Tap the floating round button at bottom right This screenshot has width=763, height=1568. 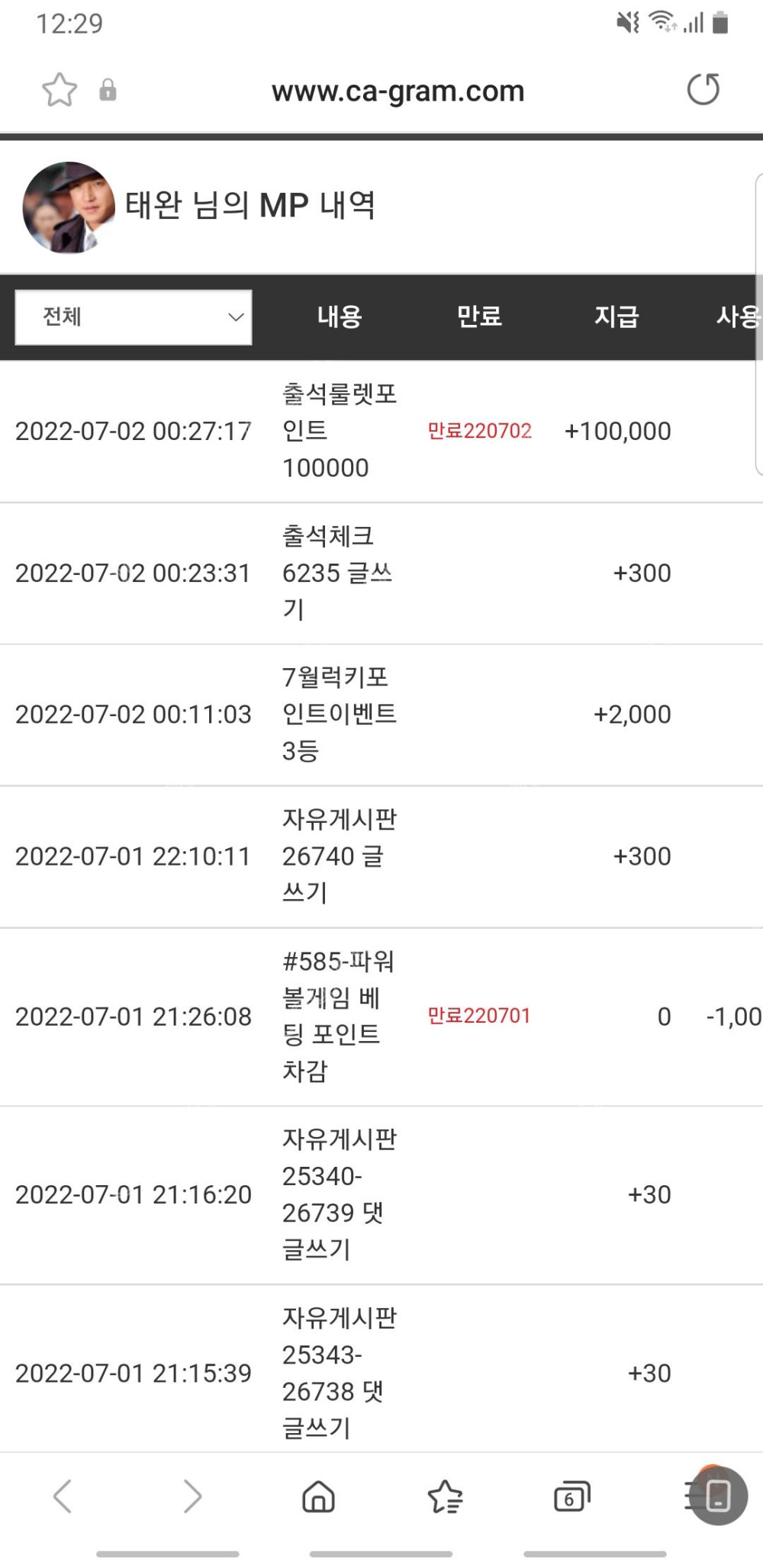tap(718, 1496)
